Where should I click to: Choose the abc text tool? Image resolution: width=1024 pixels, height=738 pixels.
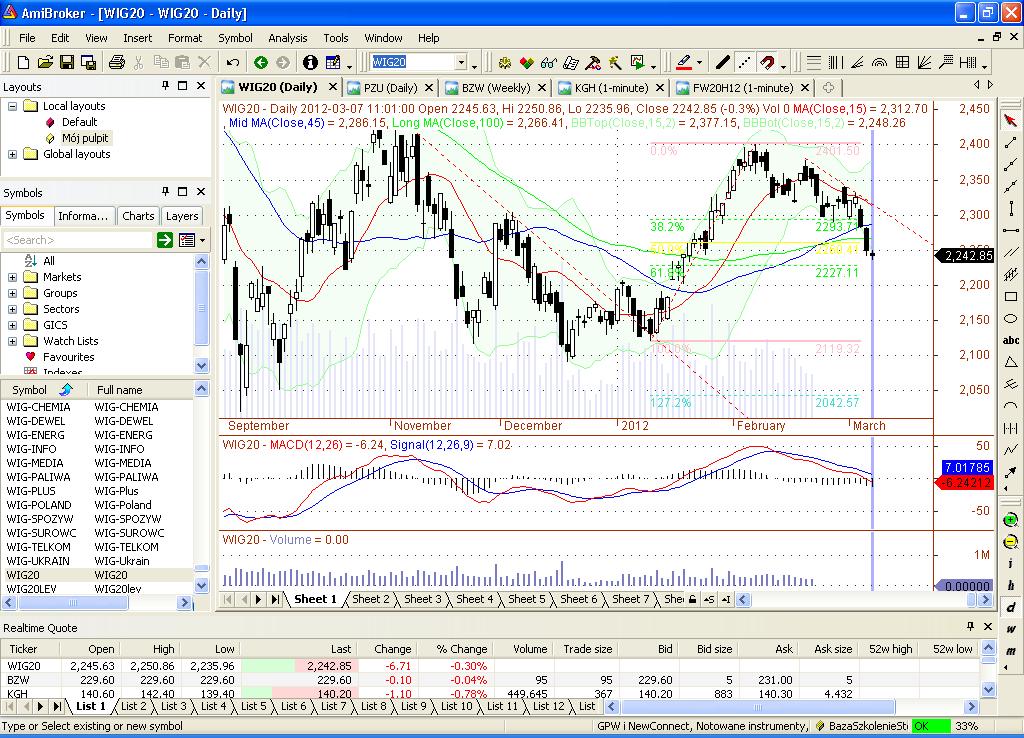(x=1010, y=340)
